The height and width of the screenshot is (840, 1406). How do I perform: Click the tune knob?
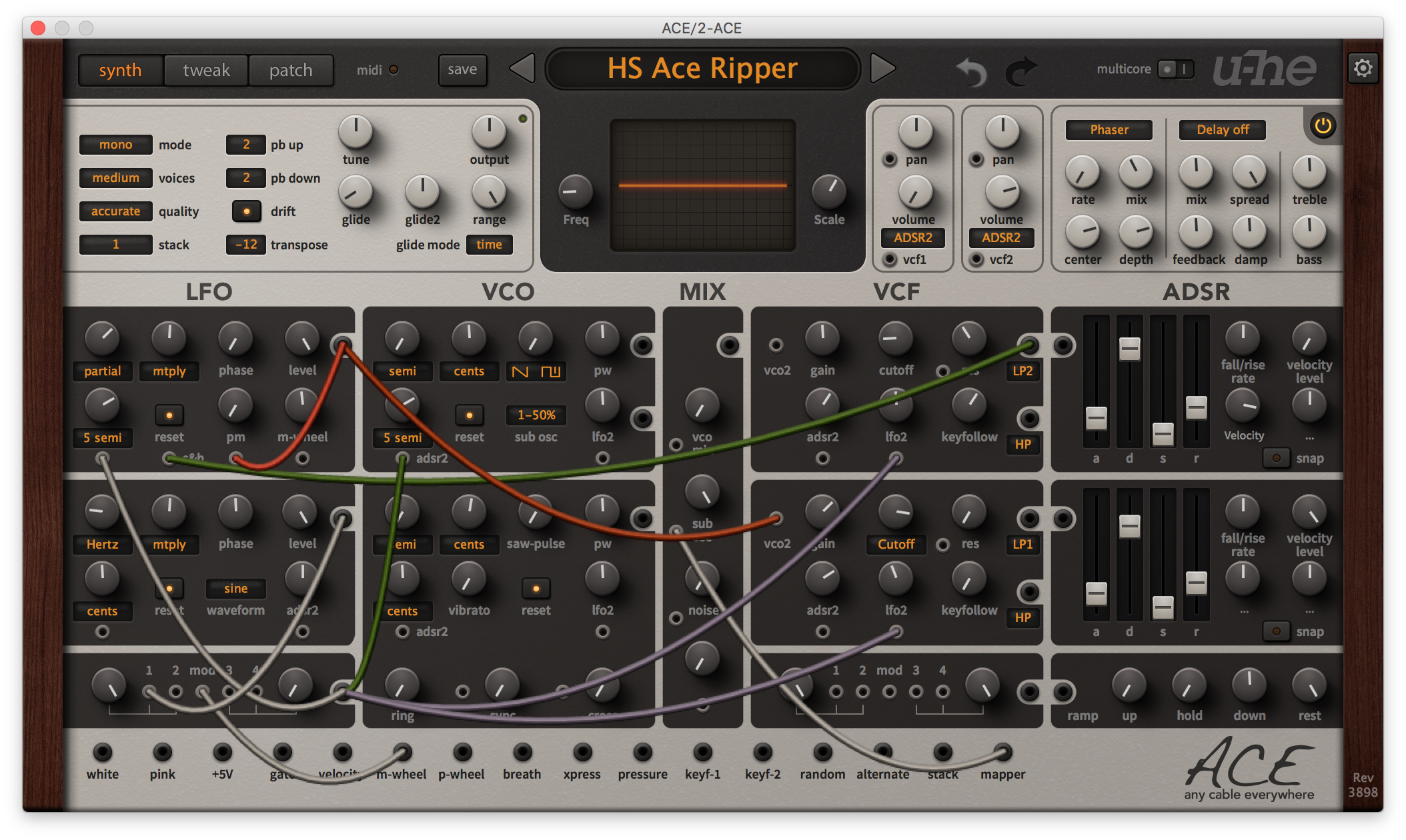click(x=356, y=132)
